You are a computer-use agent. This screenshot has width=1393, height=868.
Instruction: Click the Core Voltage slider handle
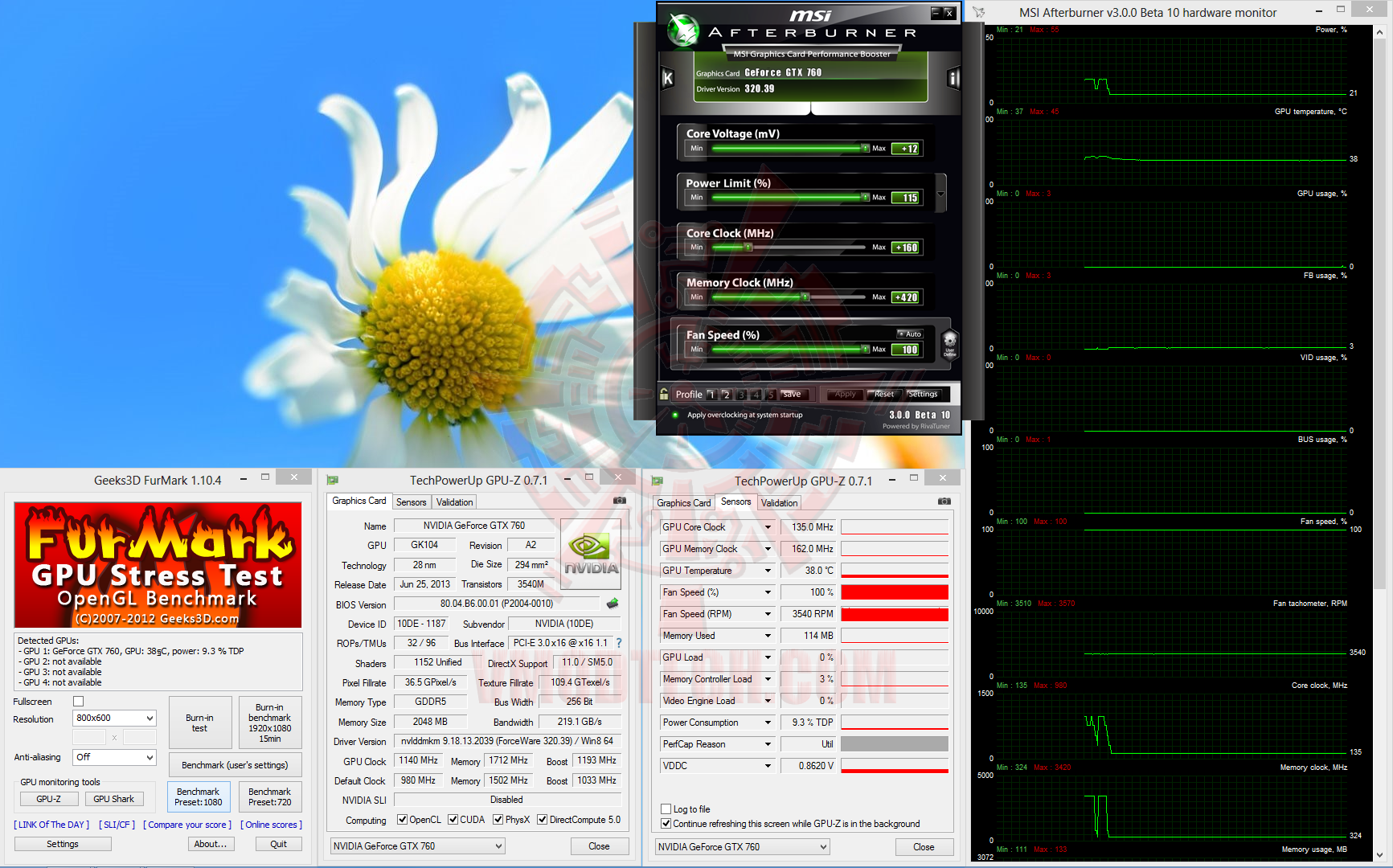pos(866,148)
